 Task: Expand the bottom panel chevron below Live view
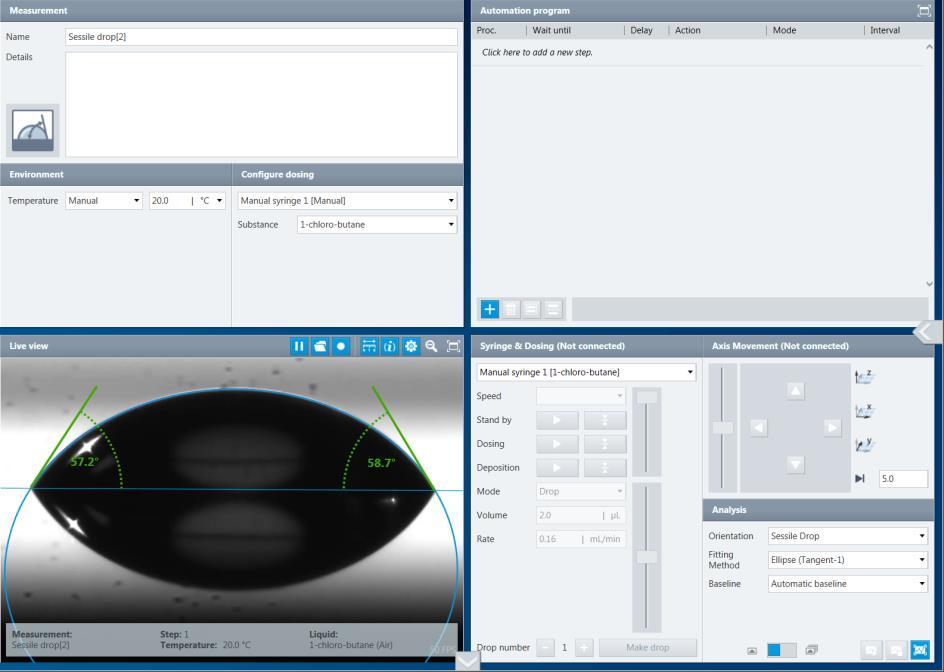tap(467, 661)
